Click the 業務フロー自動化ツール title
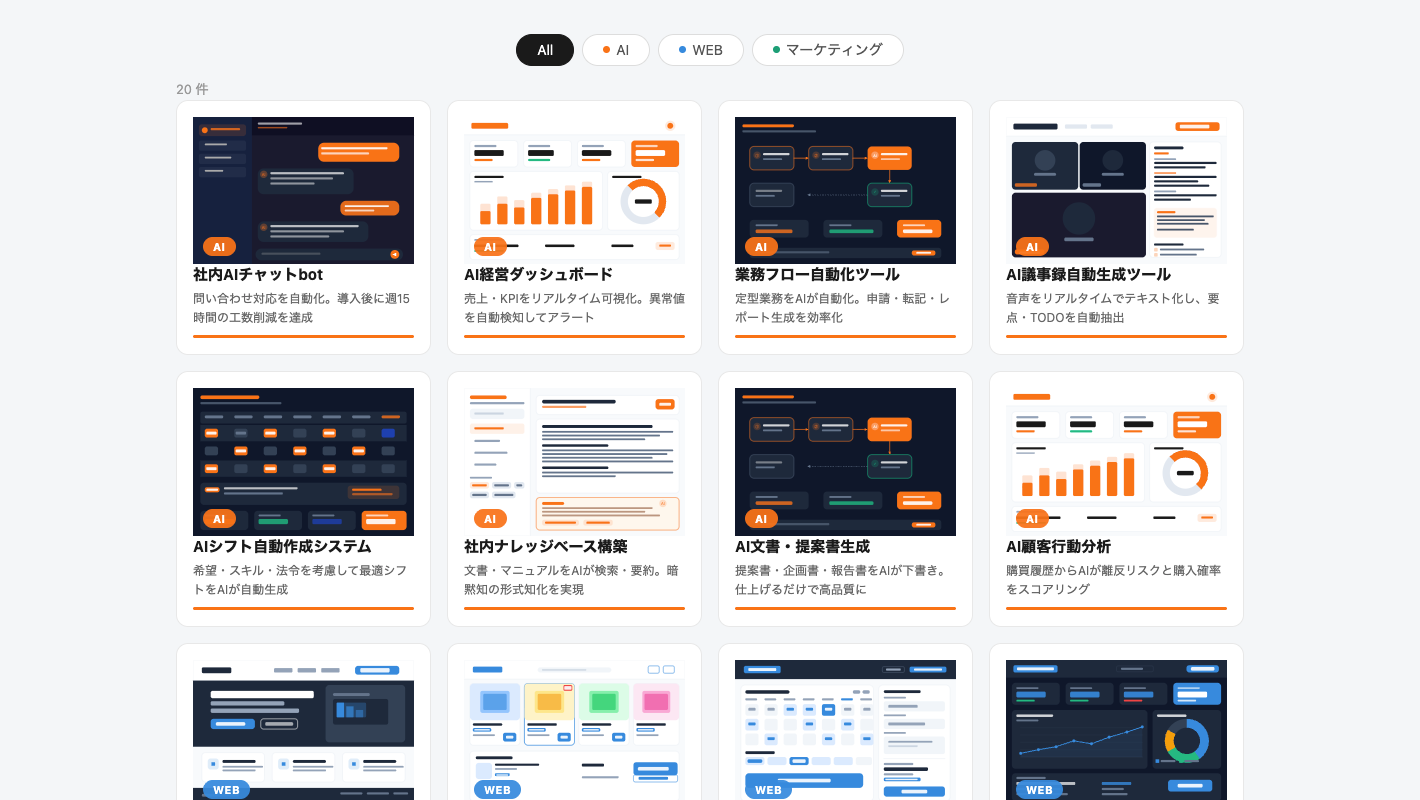 pyautogui.click(x=817, y=274)
